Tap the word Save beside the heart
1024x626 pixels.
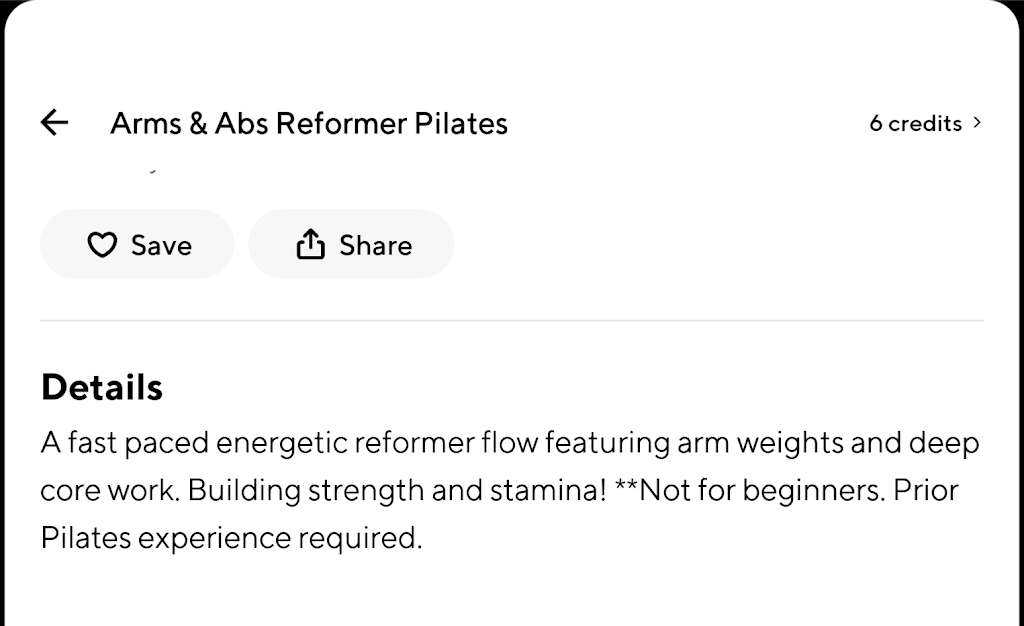click(161, 245)
